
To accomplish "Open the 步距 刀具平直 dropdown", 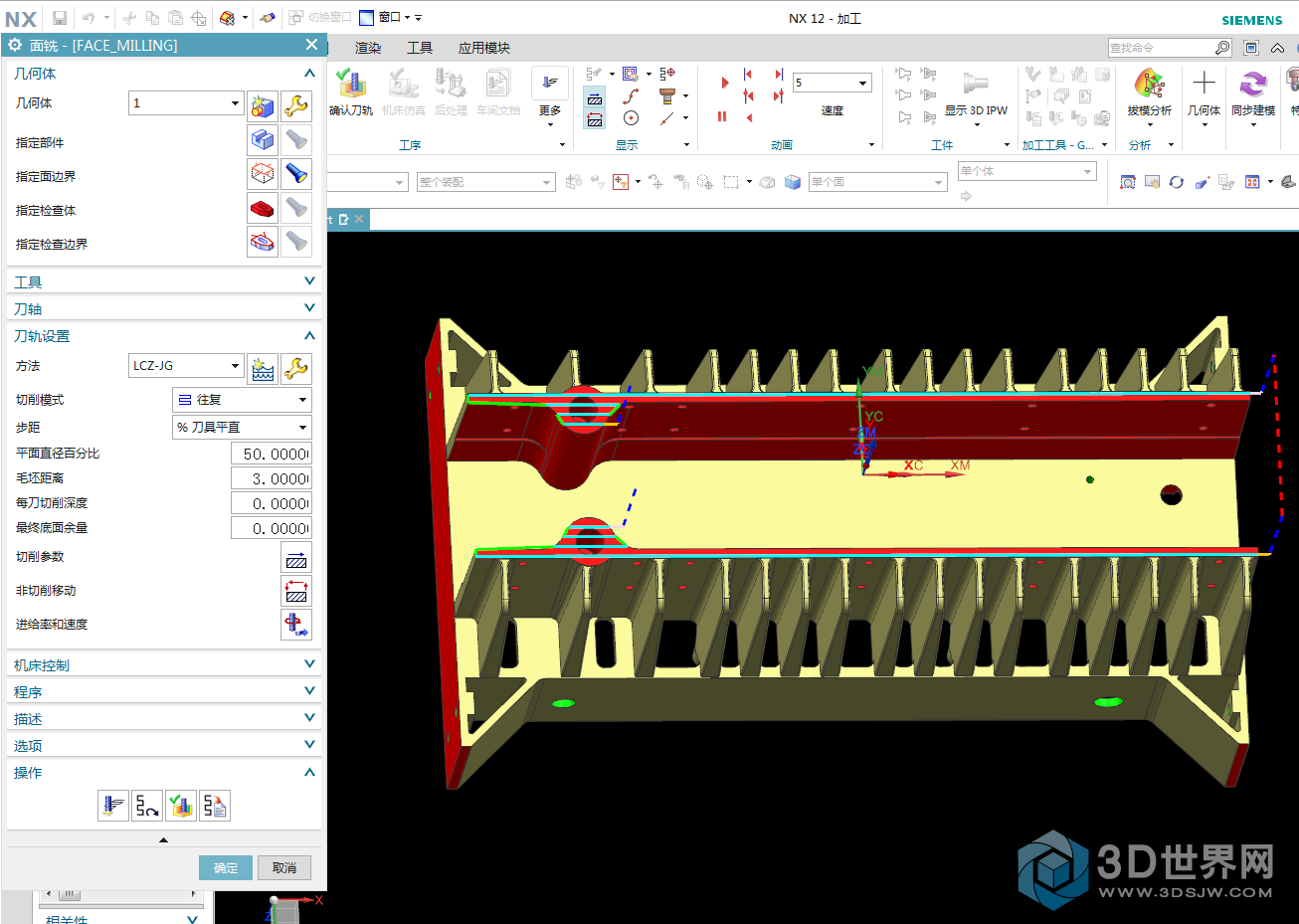I will (242, 427).
